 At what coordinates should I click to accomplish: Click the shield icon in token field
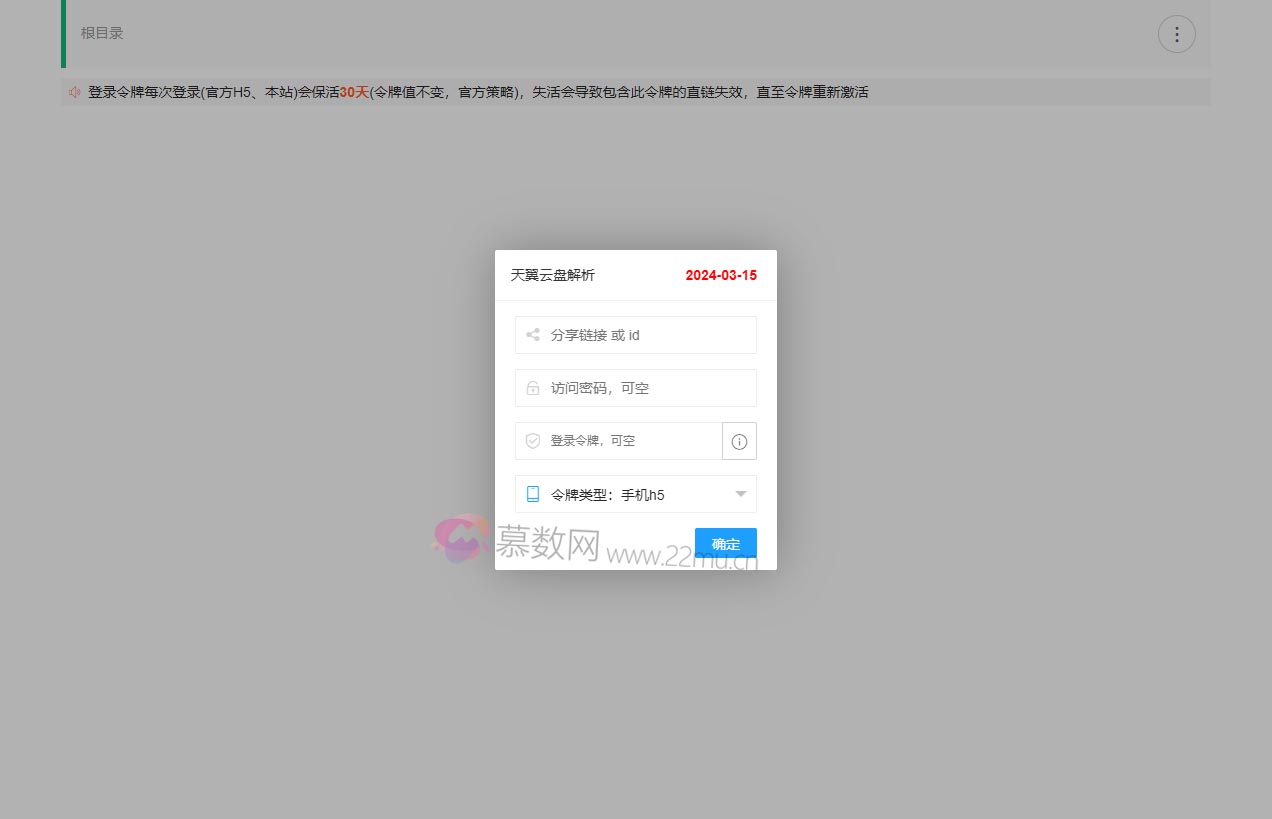point(532,441)
